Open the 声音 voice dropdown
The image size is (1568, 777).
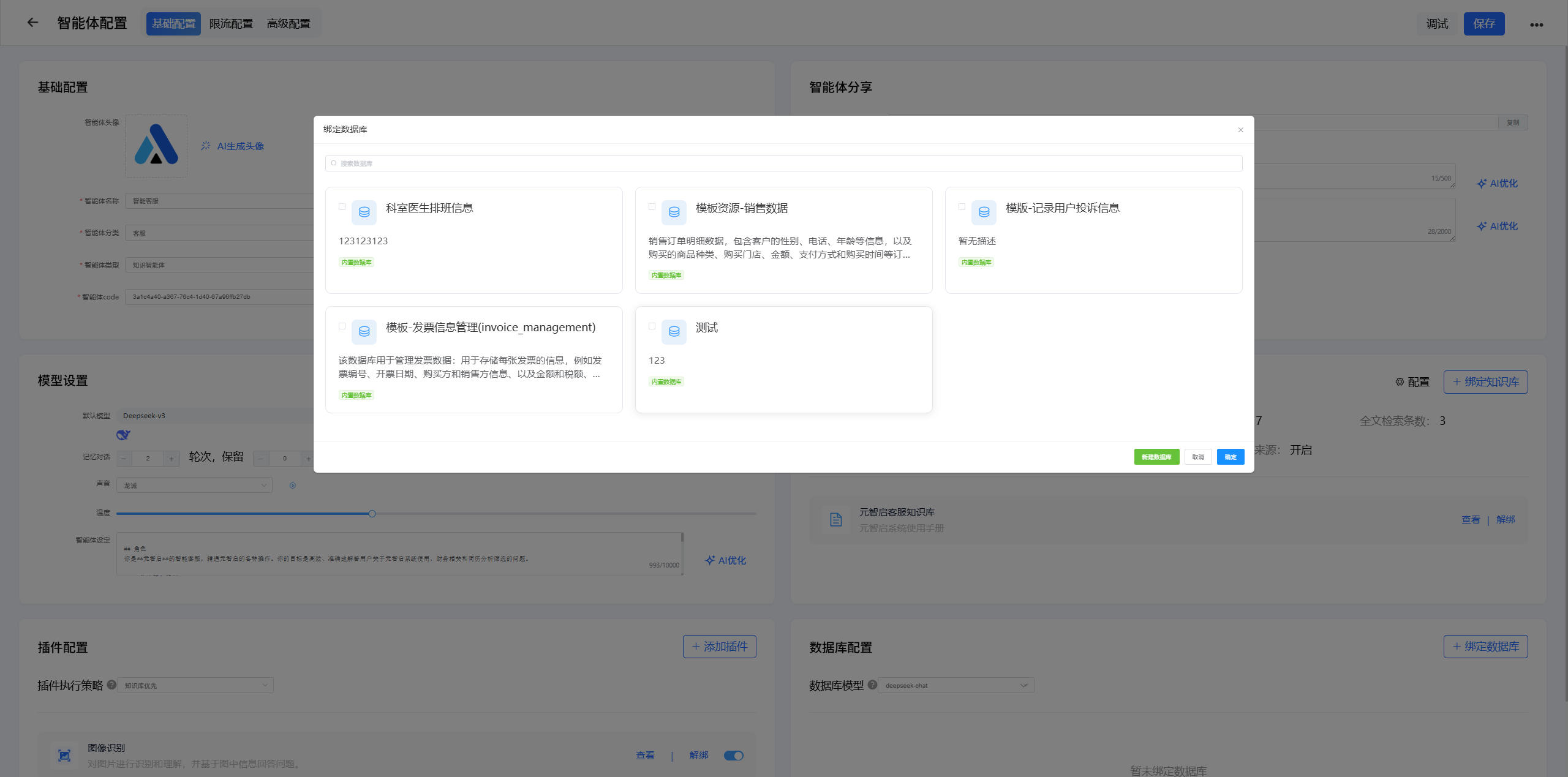[x=194, y=486]
